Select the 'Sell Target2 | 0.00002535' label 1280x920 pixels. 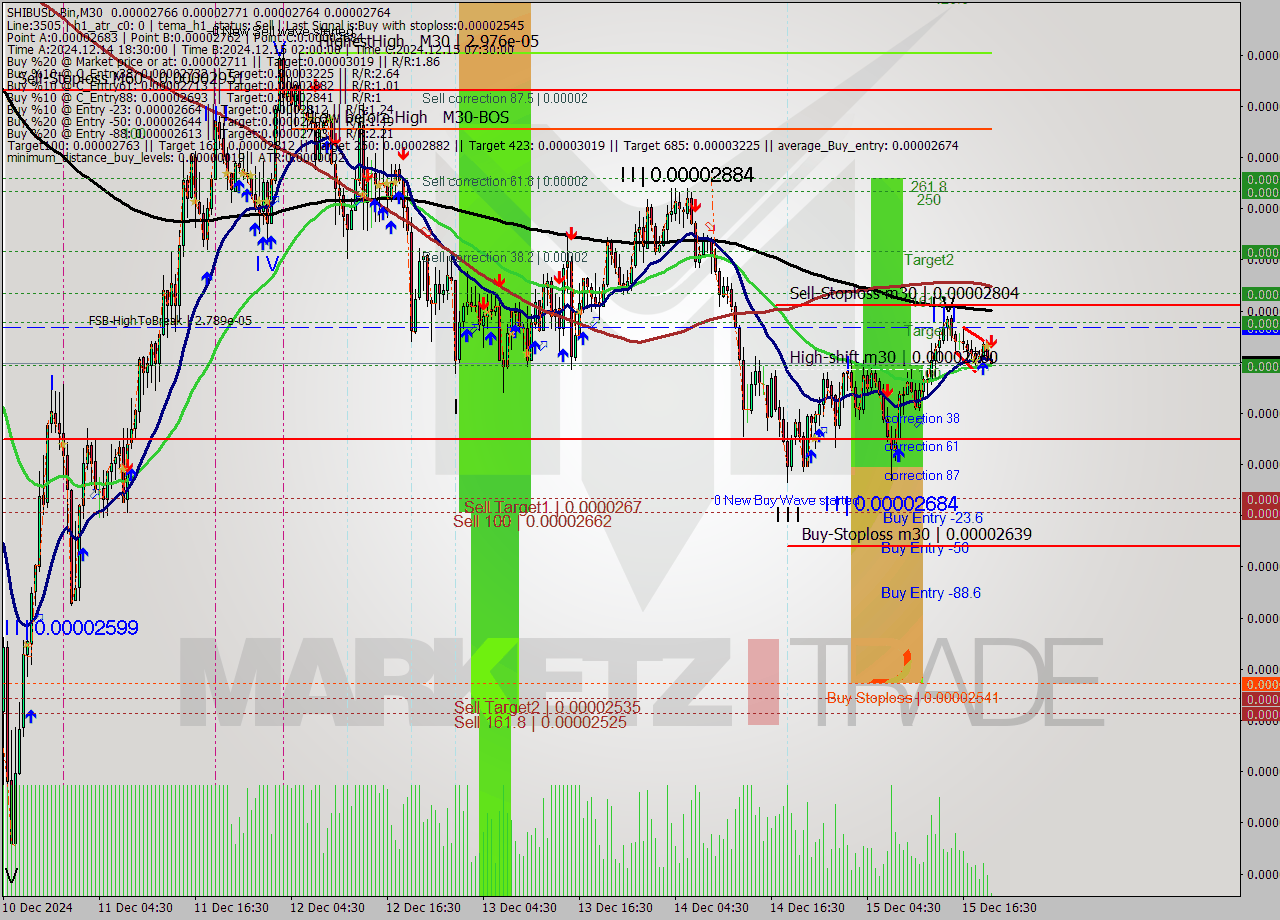(547, 708)
